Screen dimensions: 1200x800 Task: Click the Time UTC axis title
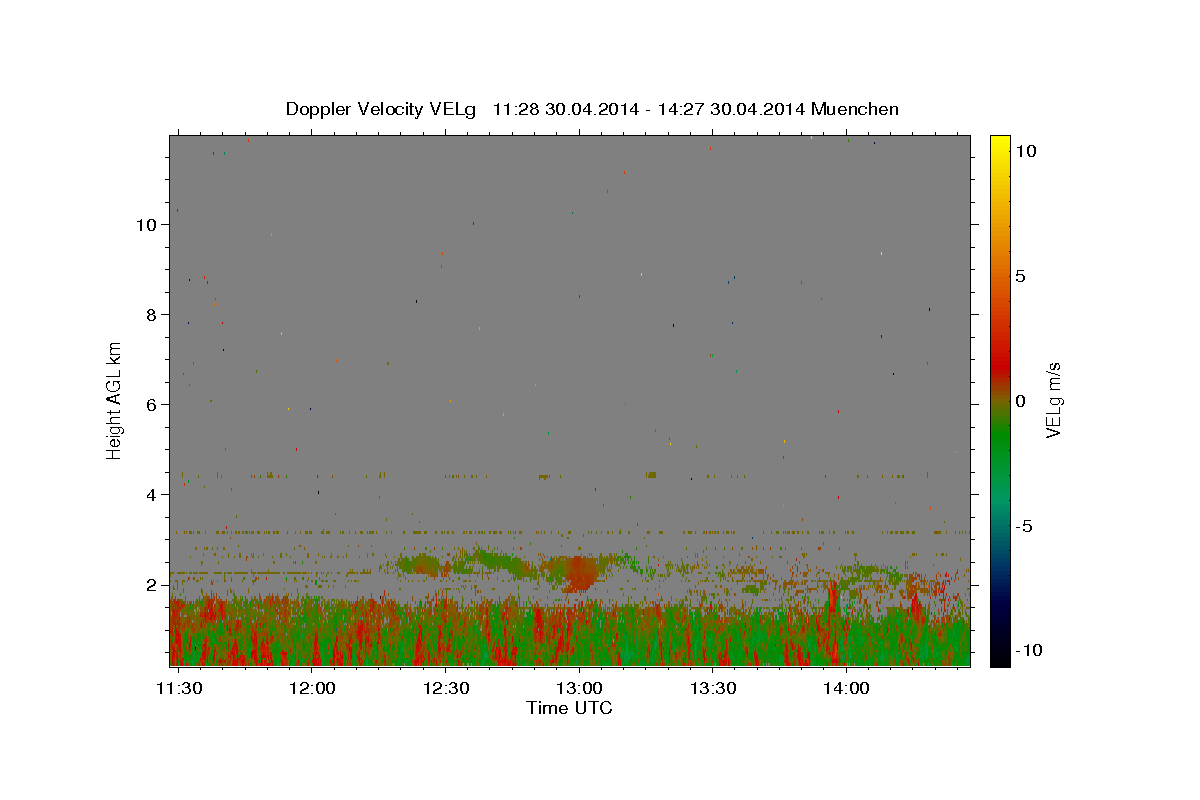(x=569, y=708)
